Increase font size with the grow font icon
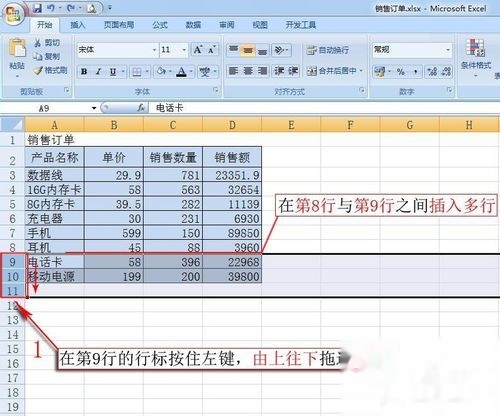The height and width of the screenshot is (416, 500). click(198, 50)
